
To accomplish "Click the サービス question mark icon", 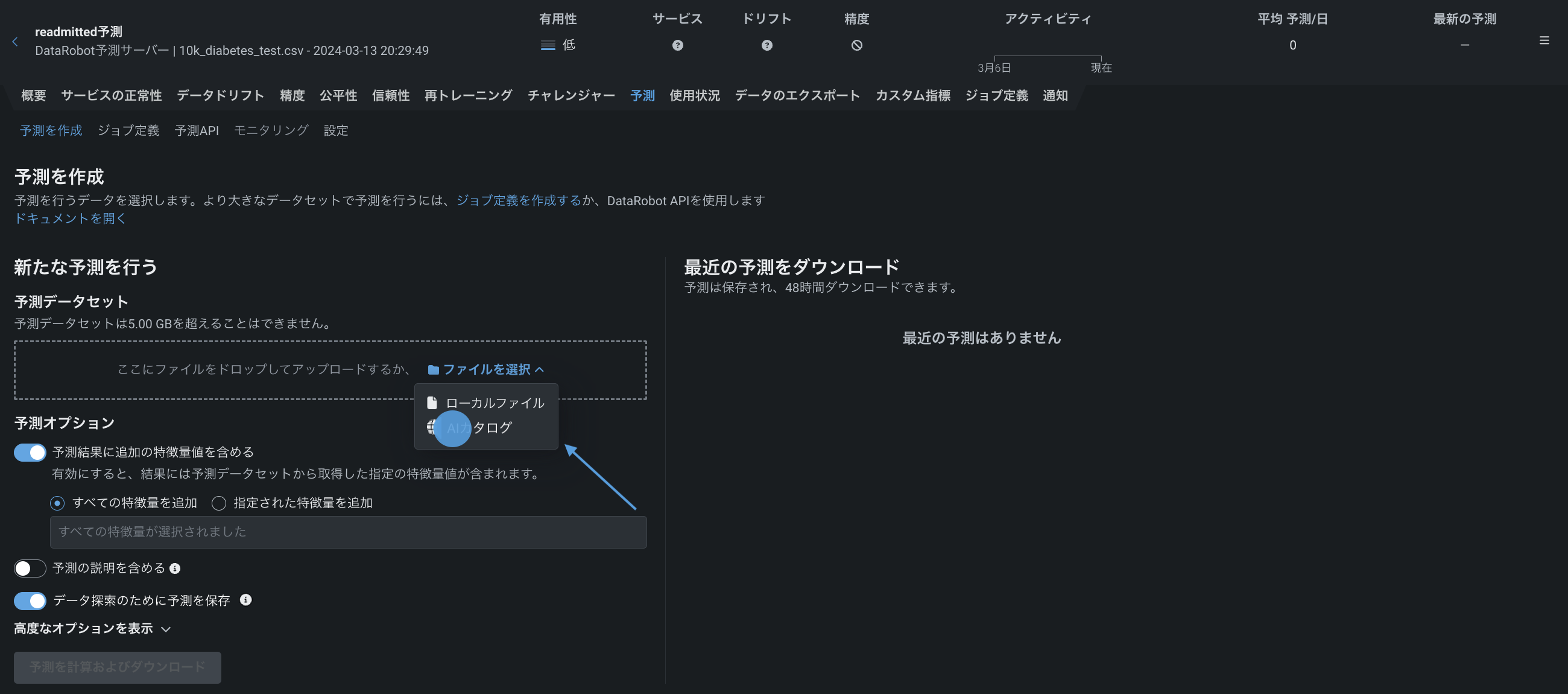I will pos(677,45).
